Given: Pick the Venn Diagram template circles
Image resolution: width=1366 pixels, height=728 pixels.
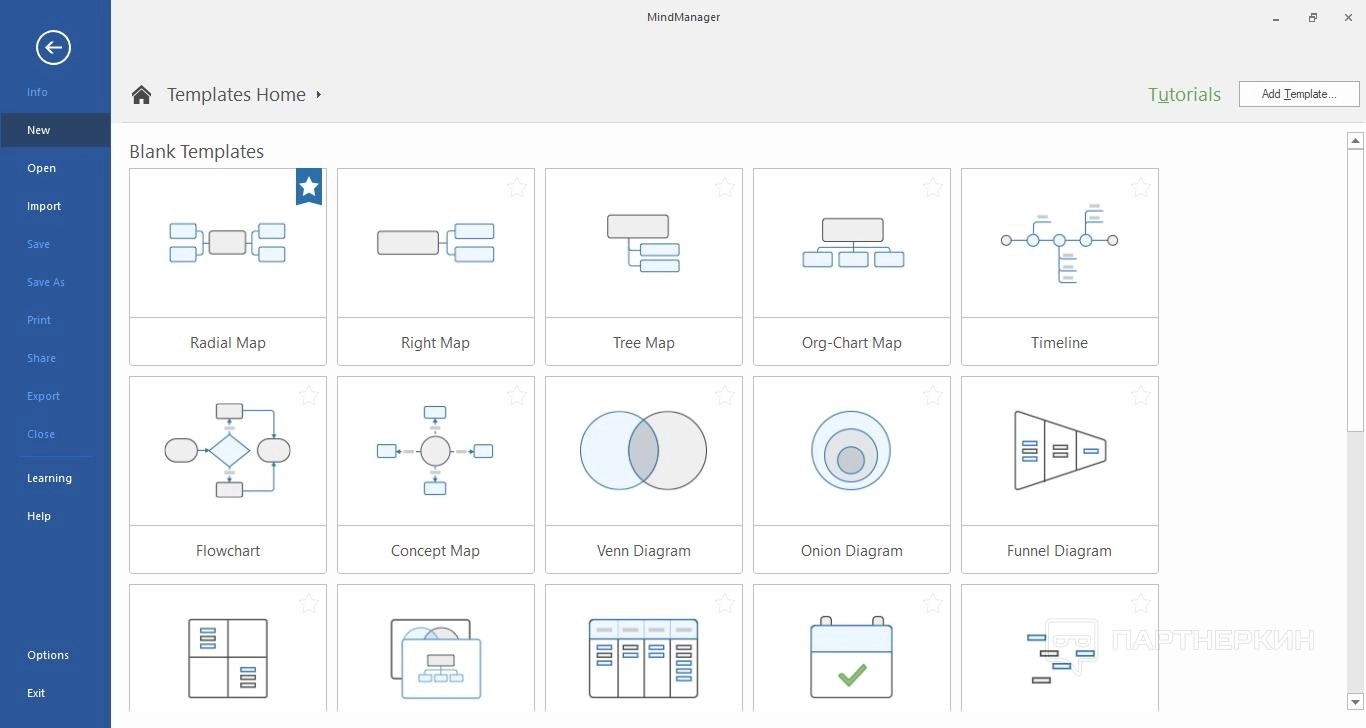Looking at the screenshot, I should (x=644, y=450).
